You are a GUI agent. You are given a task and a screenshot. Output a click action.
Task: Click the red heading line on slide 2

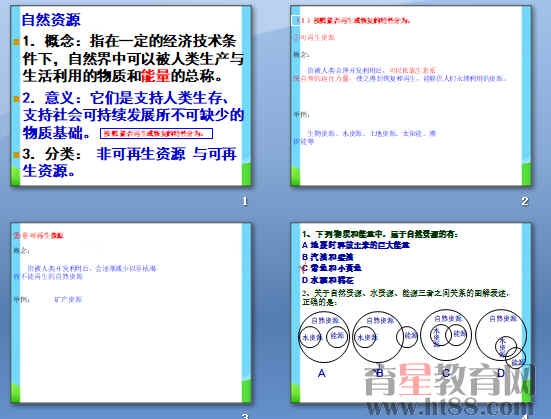pos(353,21)
